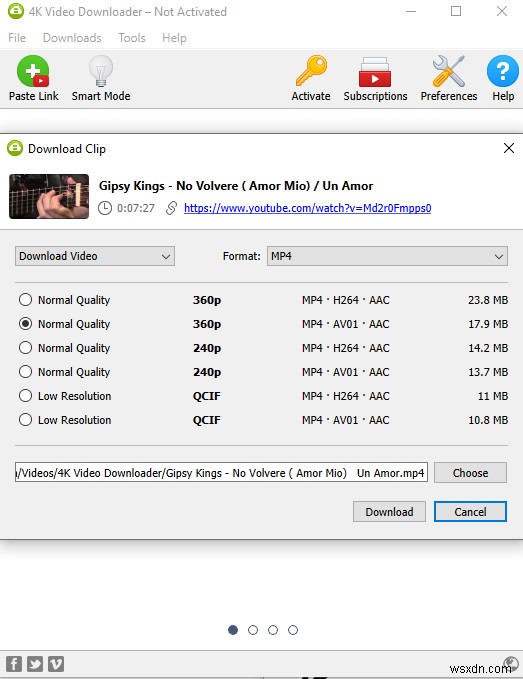Go to the fourth page indicator dot
Screen dimensions: 523x679
click(x=293, y=630)
